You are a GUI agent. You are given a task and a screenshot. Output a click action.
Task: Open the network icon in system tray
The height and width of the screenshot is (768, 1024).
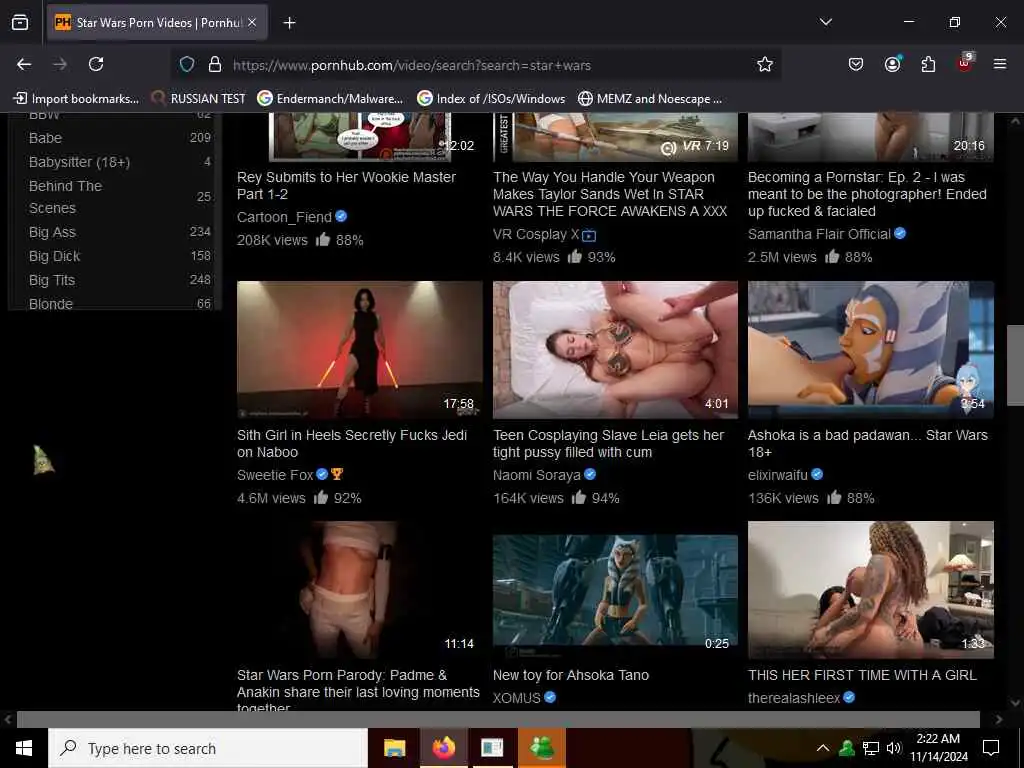coord(871,748)
